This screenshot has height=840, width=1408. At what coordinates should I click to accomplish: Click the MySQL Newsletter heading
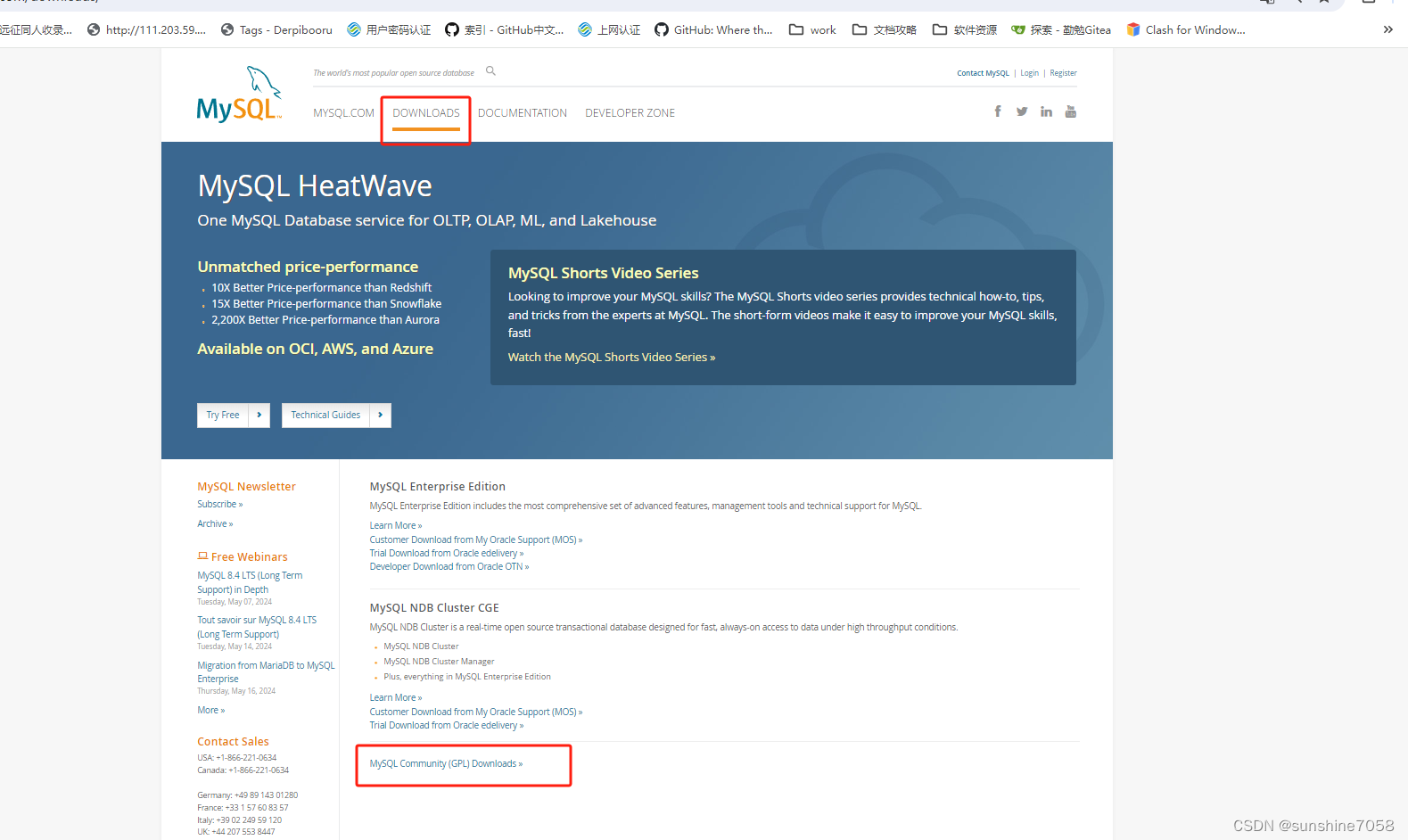(x=246, y=486)
